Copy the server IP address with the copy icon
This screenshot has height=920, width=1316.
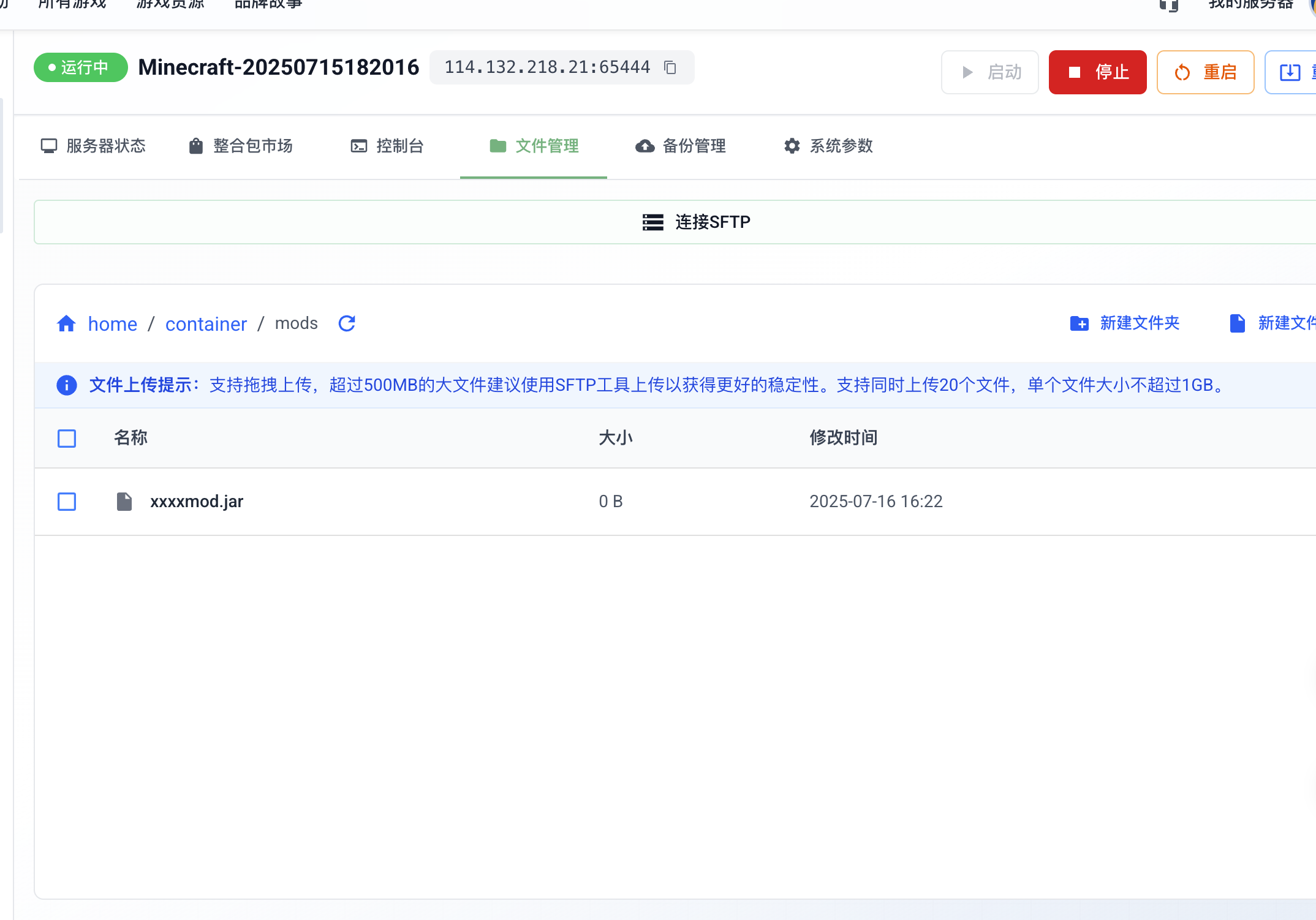click(670, 67)
